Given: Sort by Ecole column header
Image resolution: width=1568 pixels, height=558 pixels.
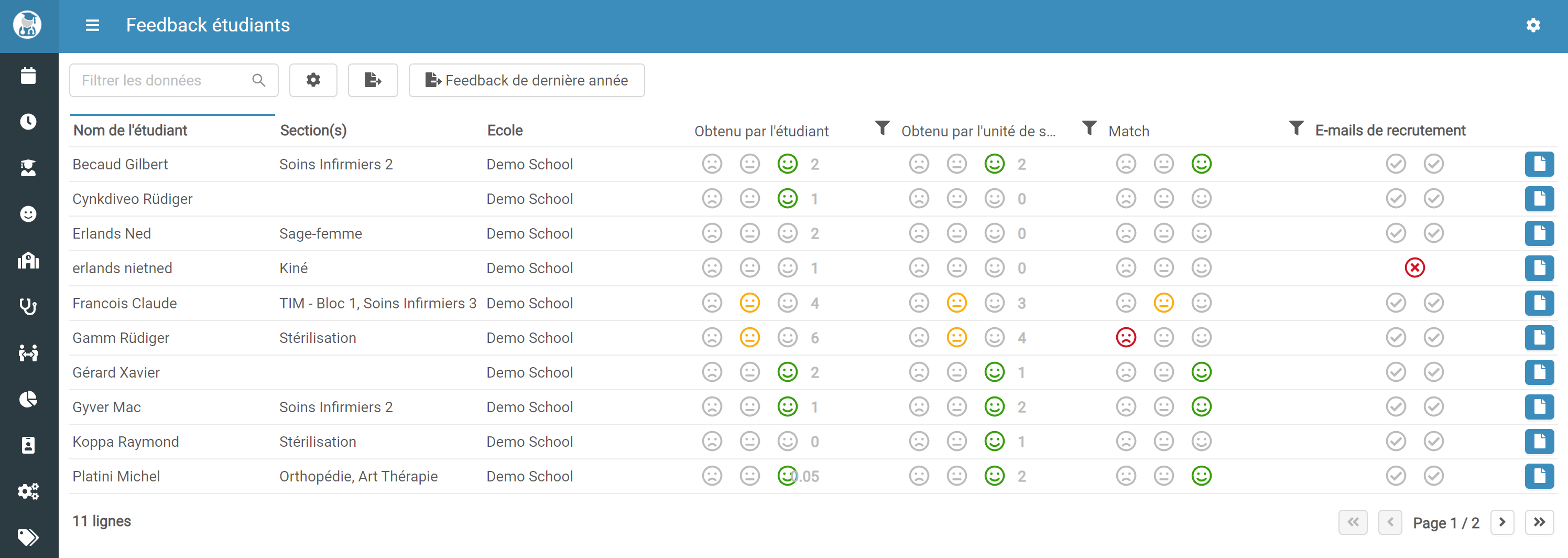Looking at the screenshot, I should (505, 131).
